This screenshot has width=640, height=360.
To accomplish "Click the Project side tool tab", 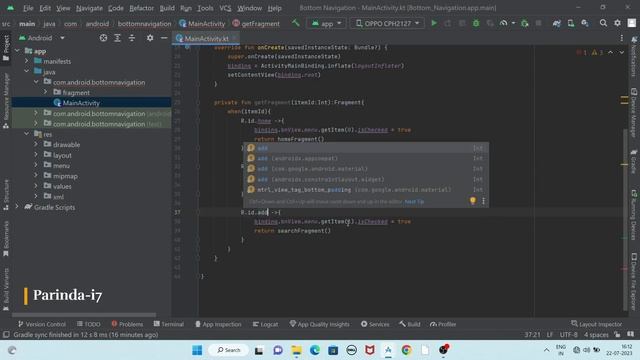I will (6, 48).
